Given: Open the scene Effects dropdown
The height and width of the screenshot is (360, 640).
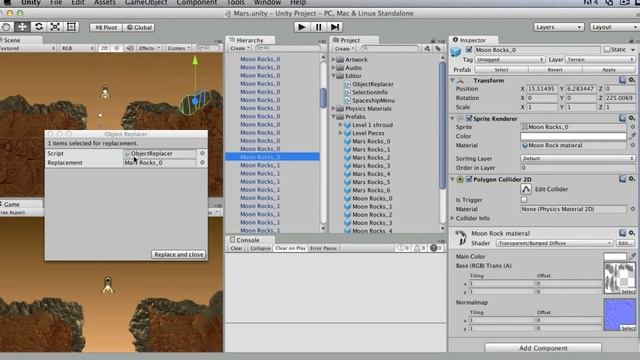Looking at the screenshot, I should coord(149,48).
